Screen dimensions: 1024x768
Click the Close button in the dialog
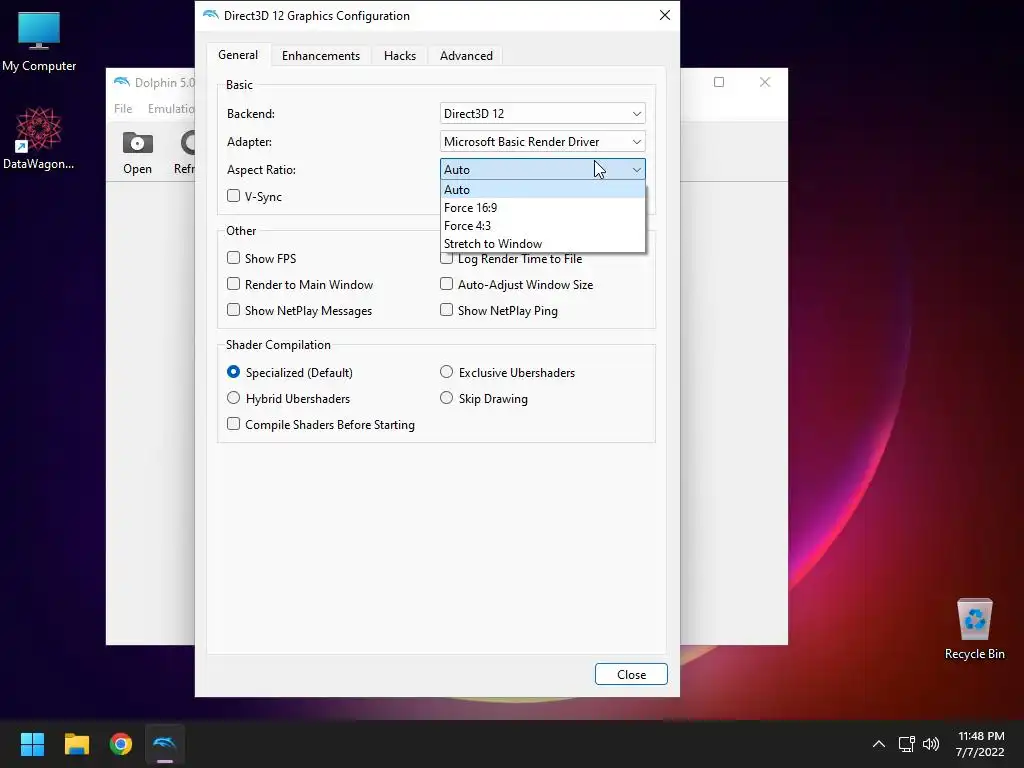[x=631, y=674]
